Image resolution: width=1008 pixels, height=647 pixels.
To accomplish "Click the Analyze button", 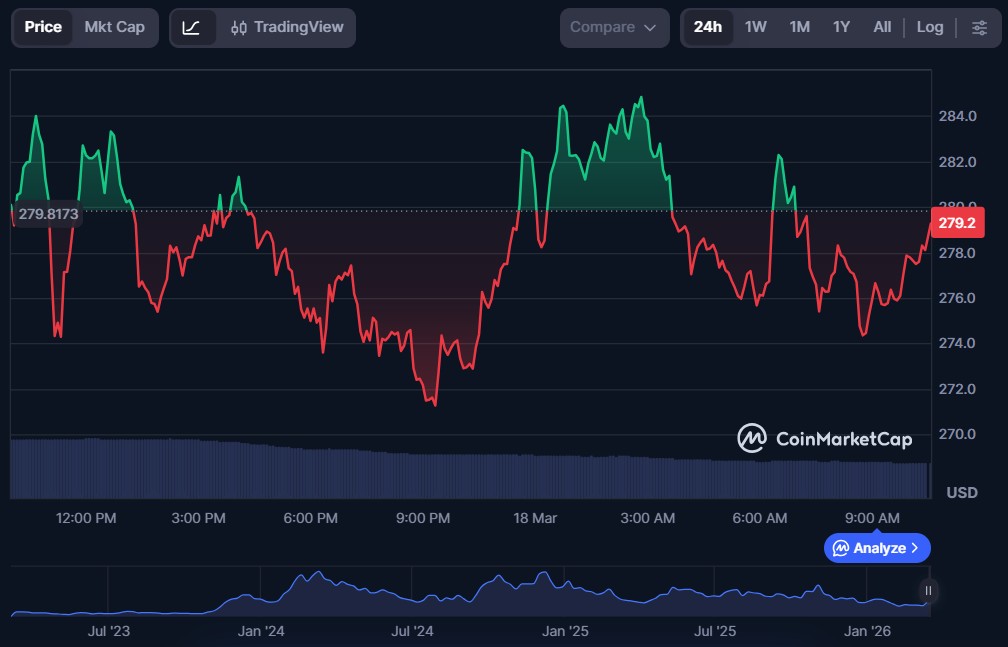I will click(877, 548).
